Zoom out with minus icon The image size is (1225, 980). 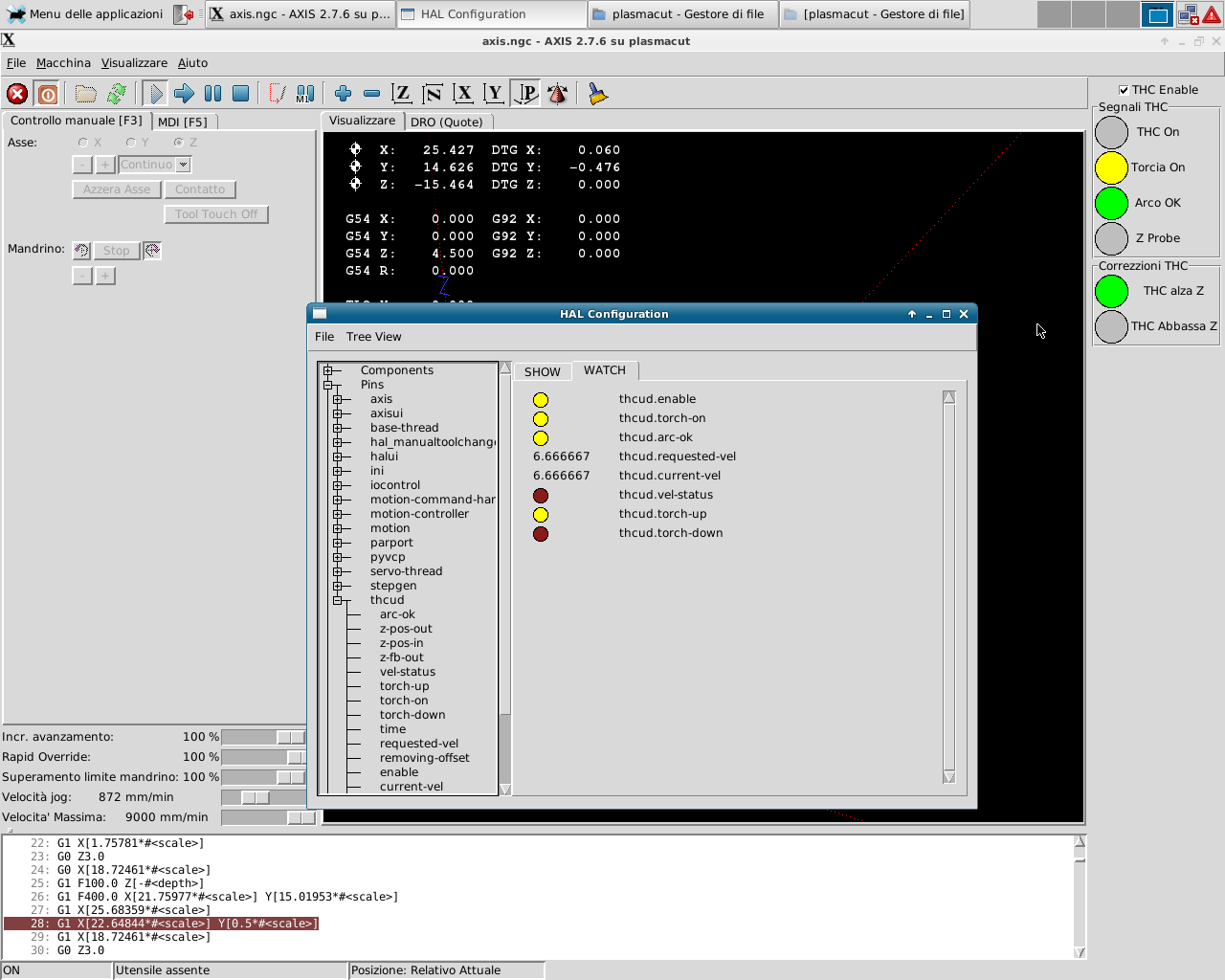pyautogui.click(x=371, y=94)
